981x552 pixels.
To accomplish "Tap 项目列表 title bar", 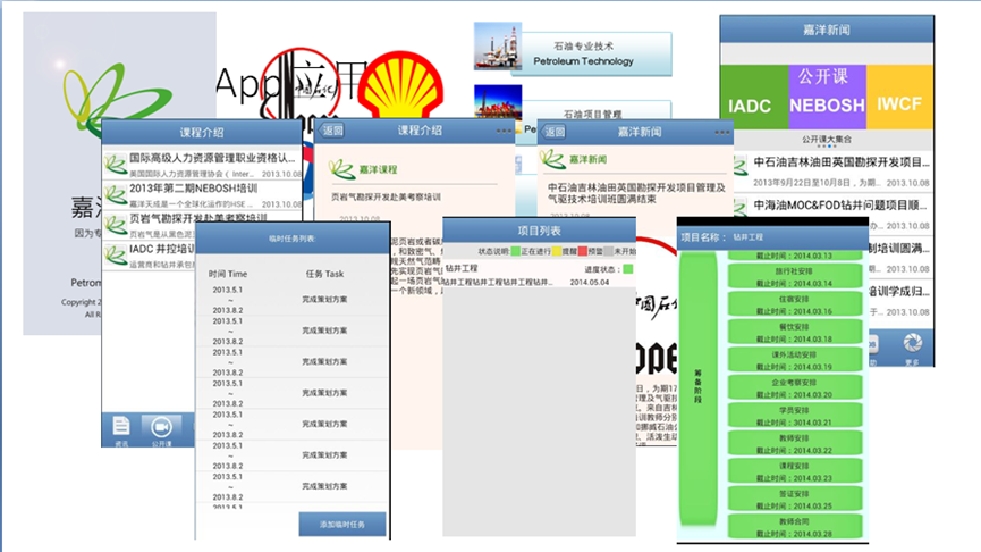I will 539,231.
